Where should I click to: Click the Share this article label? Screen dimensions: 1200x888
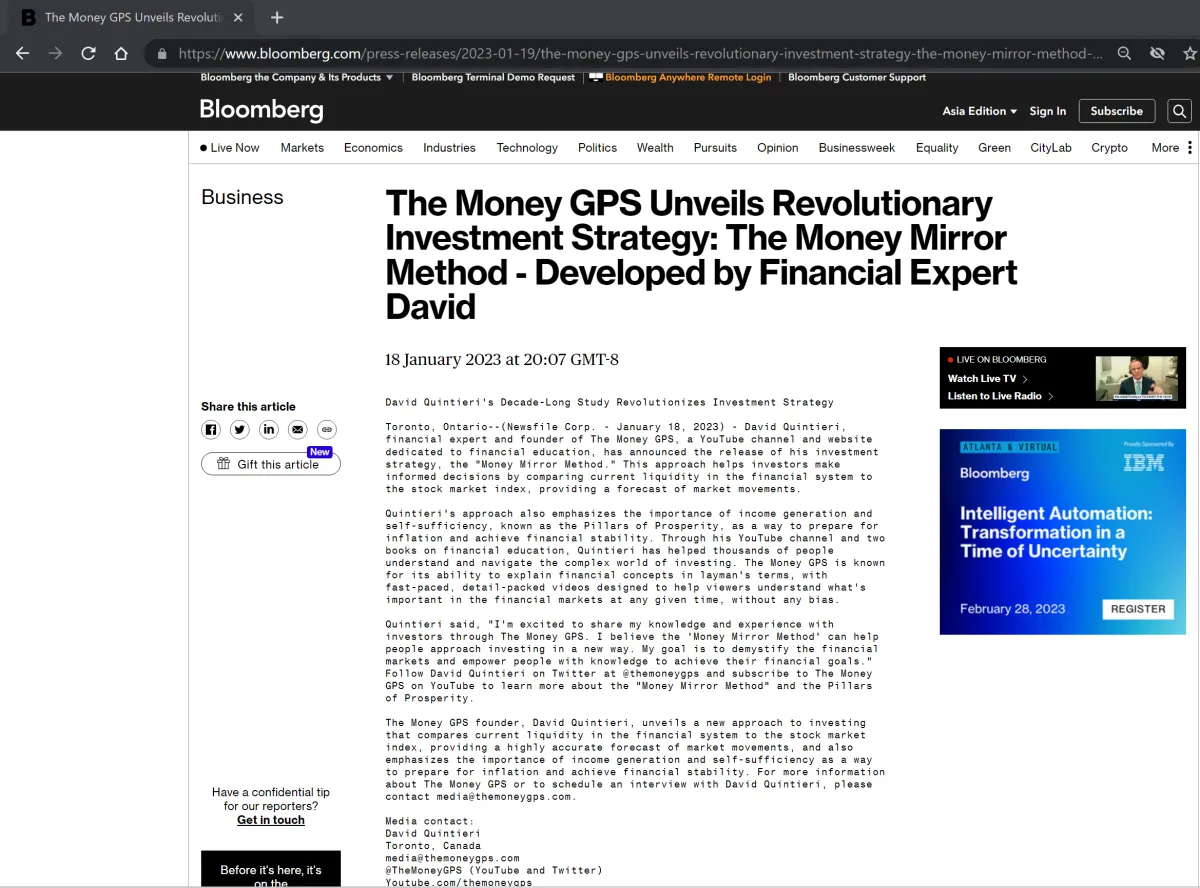[248, 406]
